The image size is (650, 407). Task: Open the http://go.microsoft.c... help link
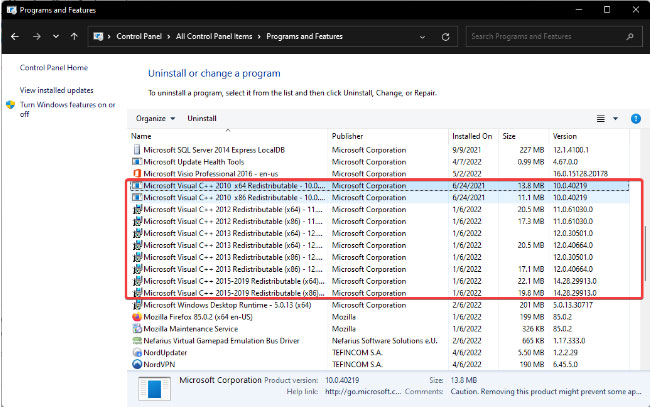pyautogui.click(x=363, y=392)
